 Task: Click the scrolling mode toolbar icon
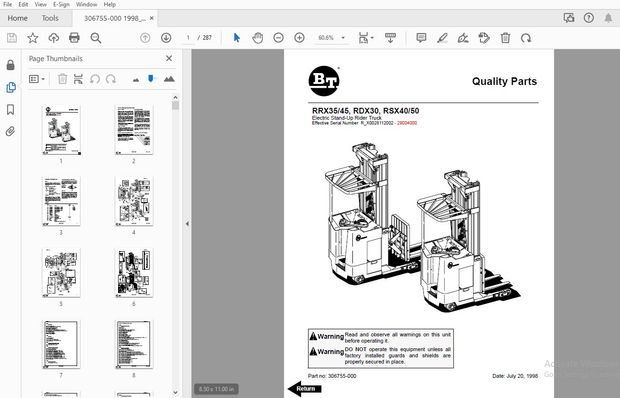tap(390, 38)
